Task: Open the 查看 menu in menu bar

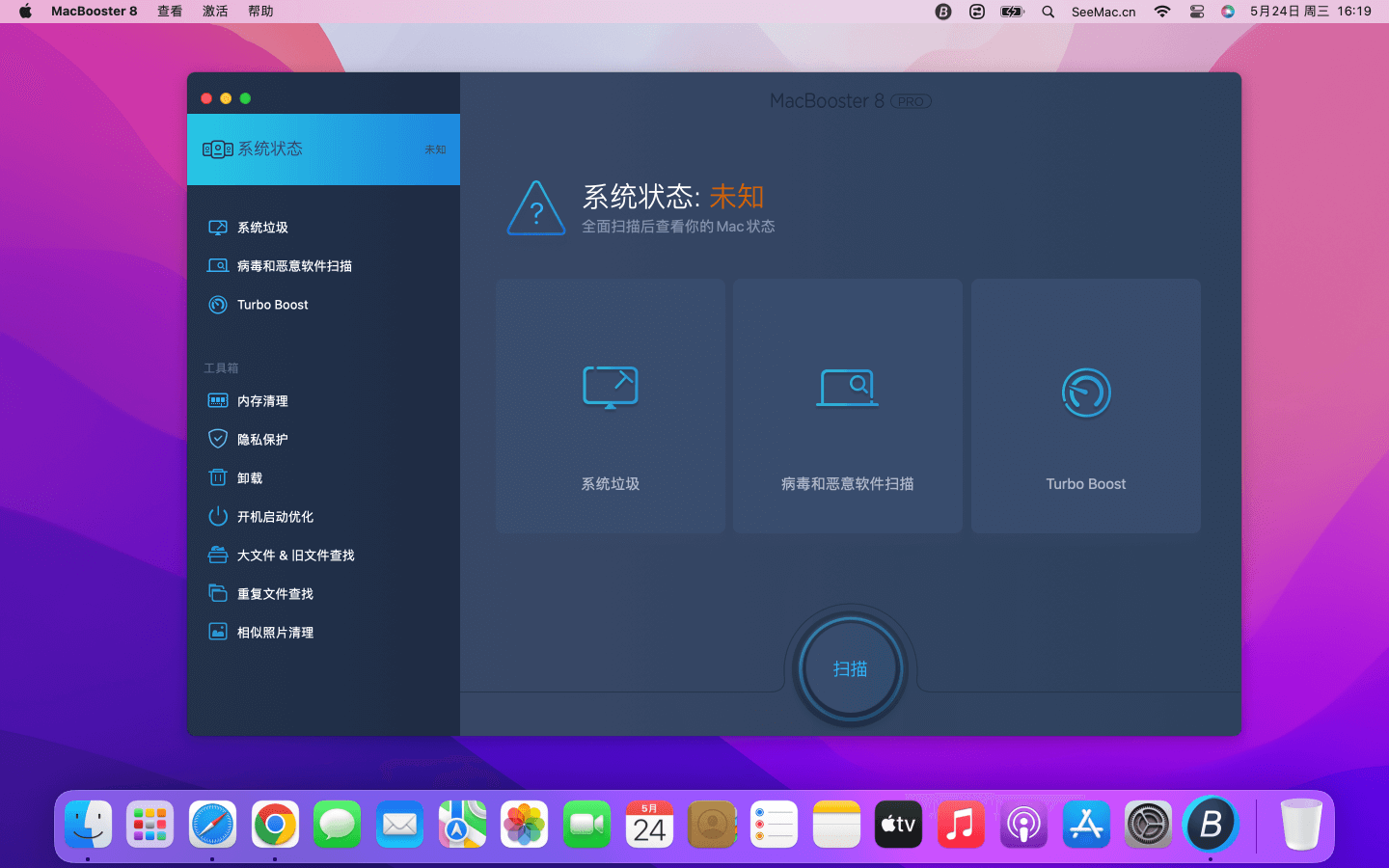Action: click(x=170, y=12)
